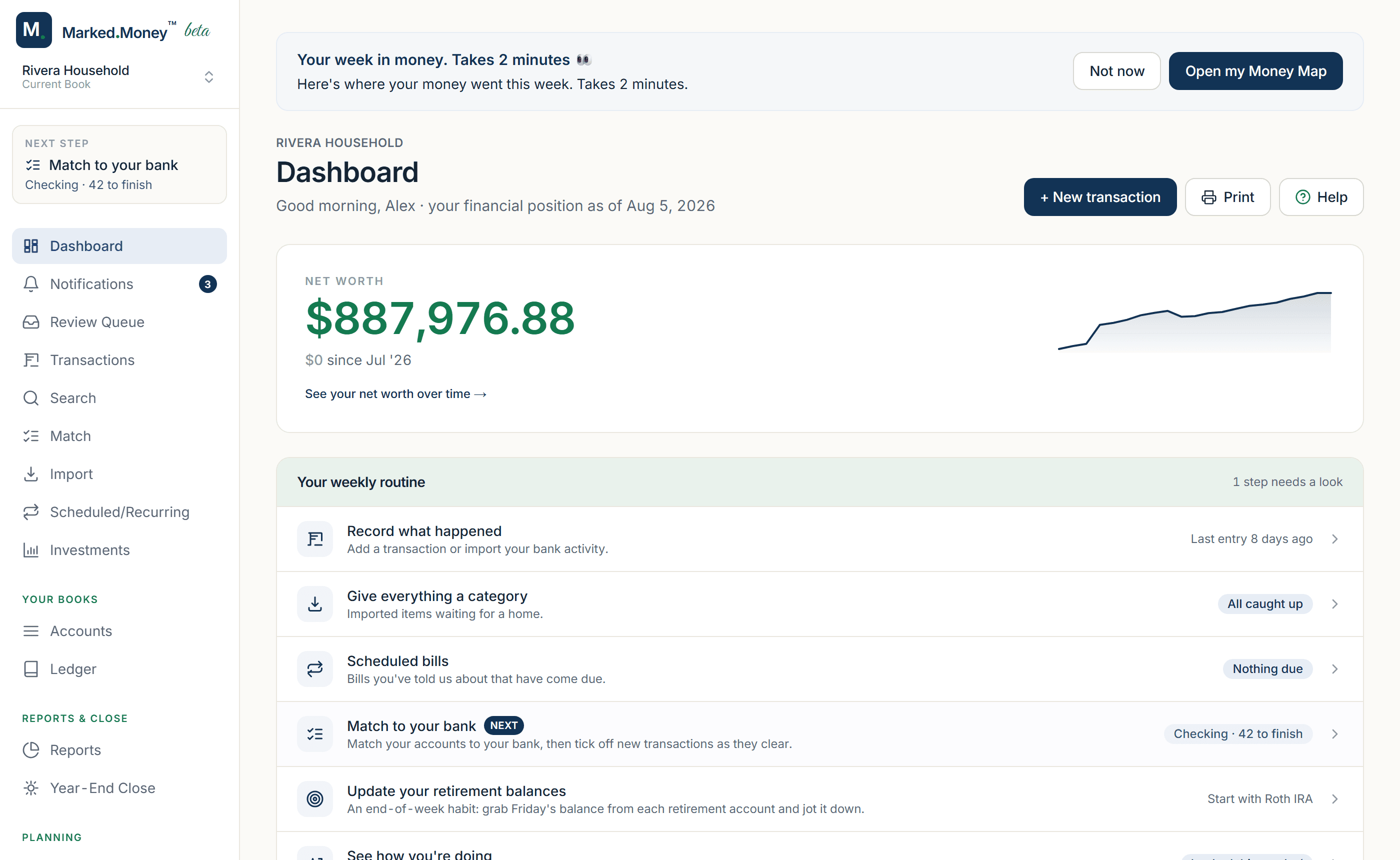Click the Match checklist icon in sidebar
This screenshot has height=860, width=1400.
point(30,435)
